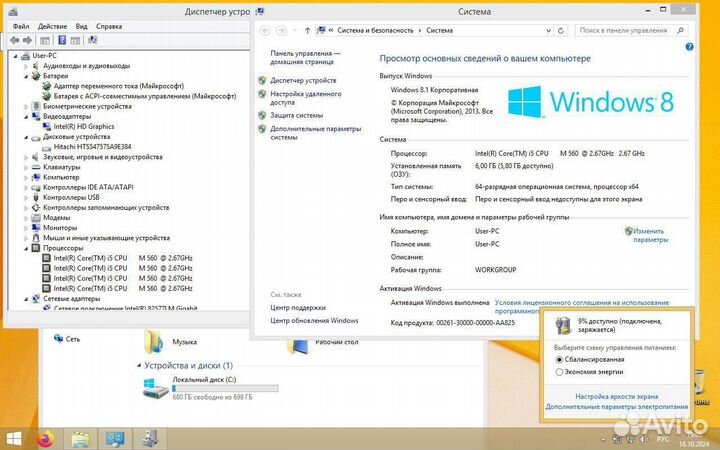Open File Explorer from the taskbar
This screenshot has width=720, height=450.
[x=80, y=439]
